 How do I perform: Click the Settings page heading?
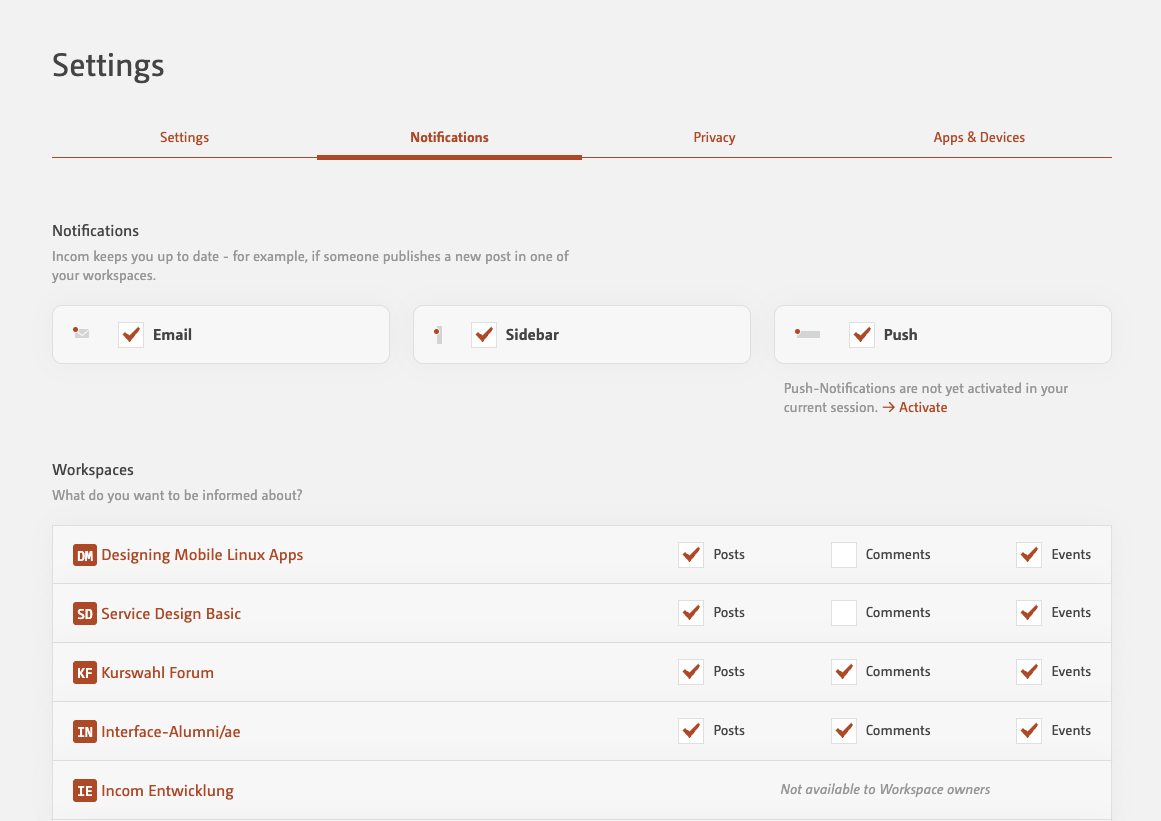[108, 66]
